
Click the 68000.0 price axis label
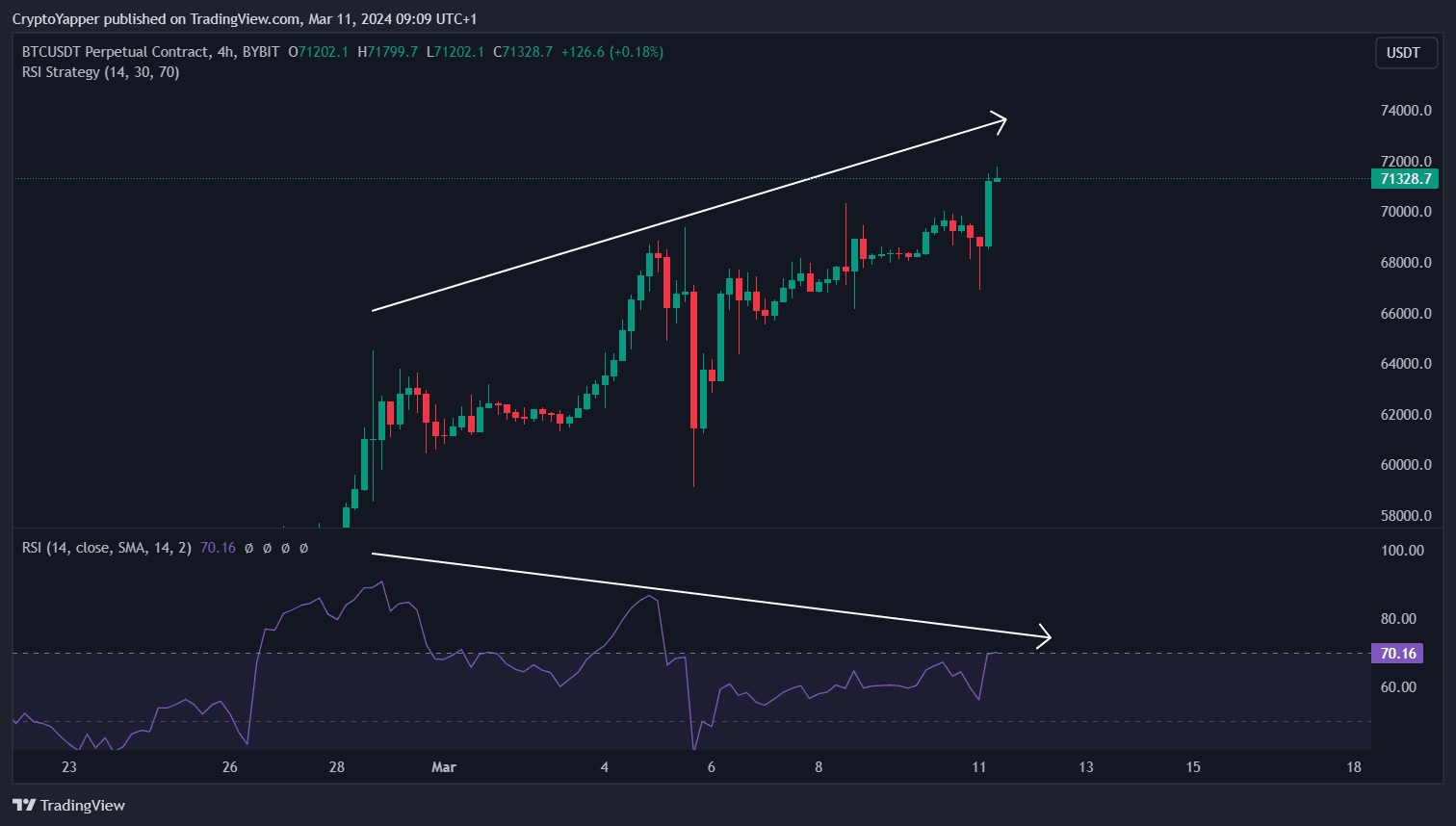pos(1406,263)
